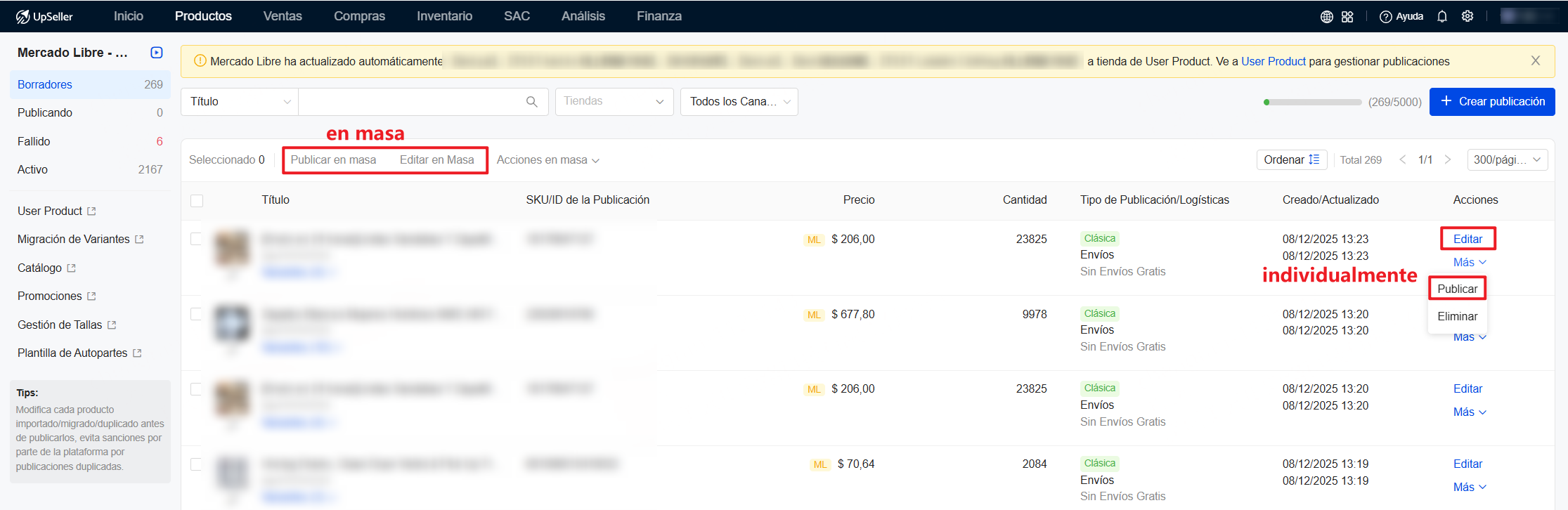
Task: Click the globe language icon
Action: (1326, 17)
